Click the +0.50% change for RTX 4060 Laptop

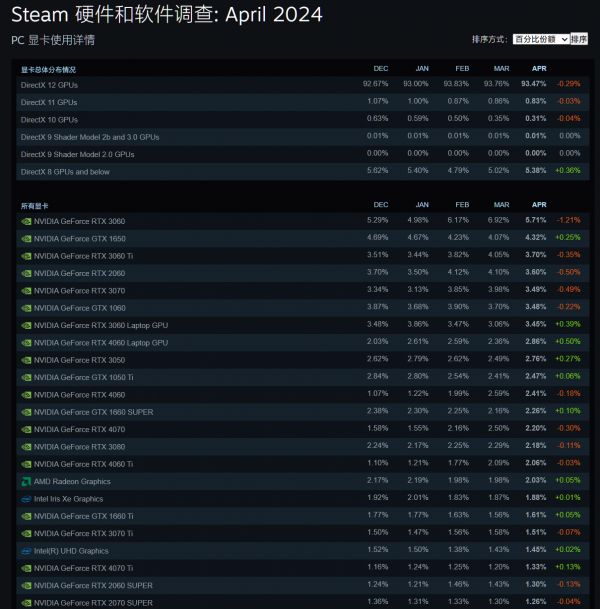tap(568, 341)
